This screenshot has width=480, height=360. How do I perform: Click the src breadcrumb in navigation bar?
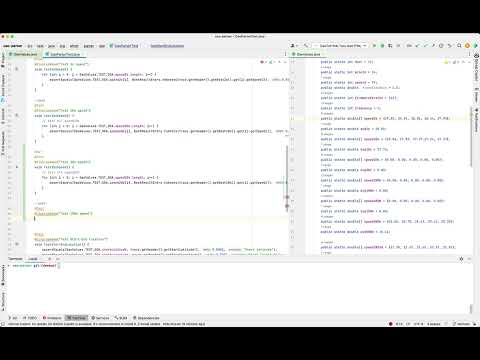click(x=30, y=46)
